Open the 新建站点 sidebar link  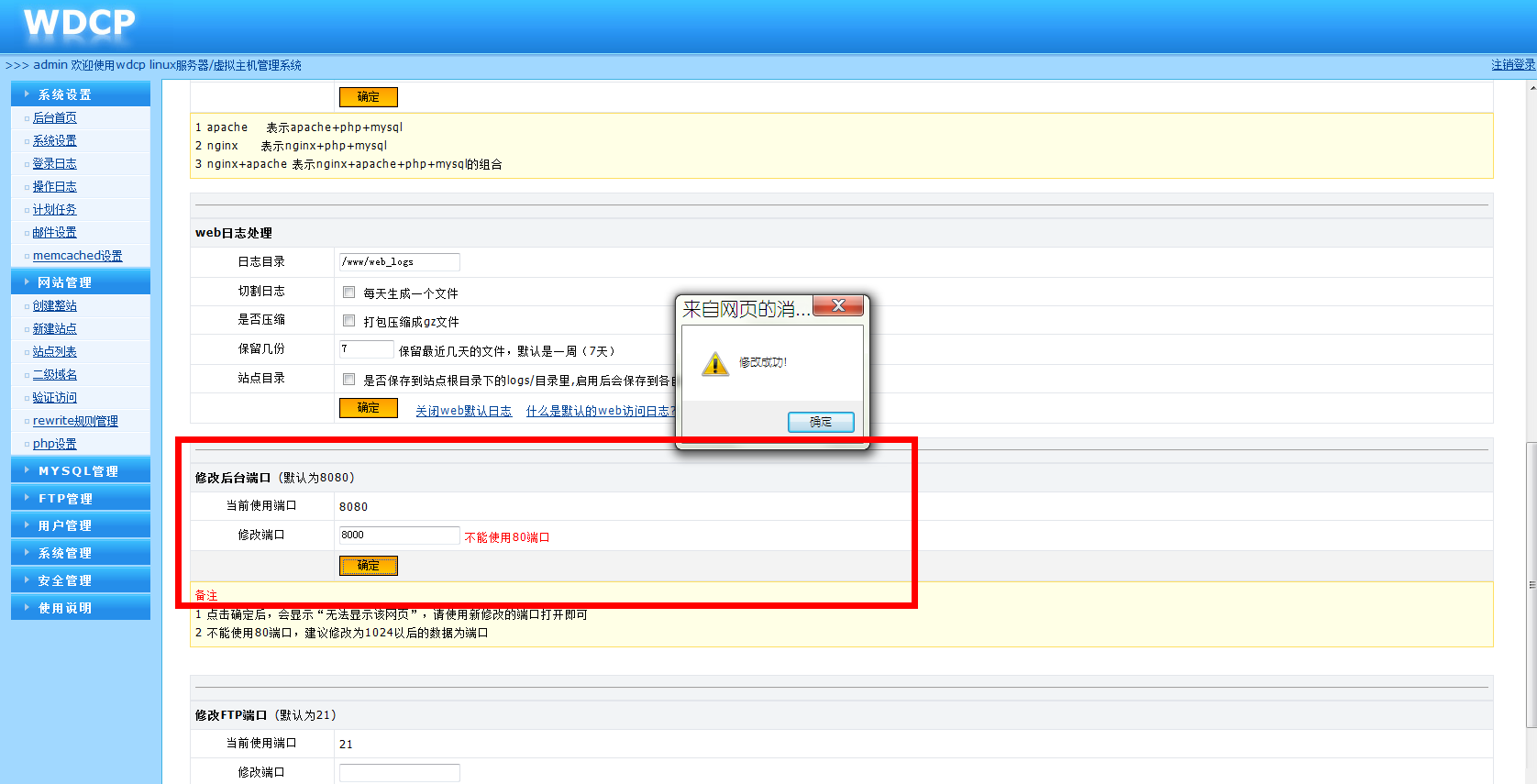55,328
